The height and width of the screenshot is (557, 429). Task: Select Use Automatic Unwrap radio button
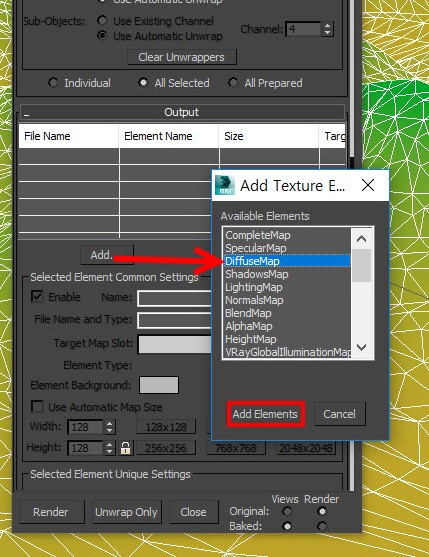(102, 36)
